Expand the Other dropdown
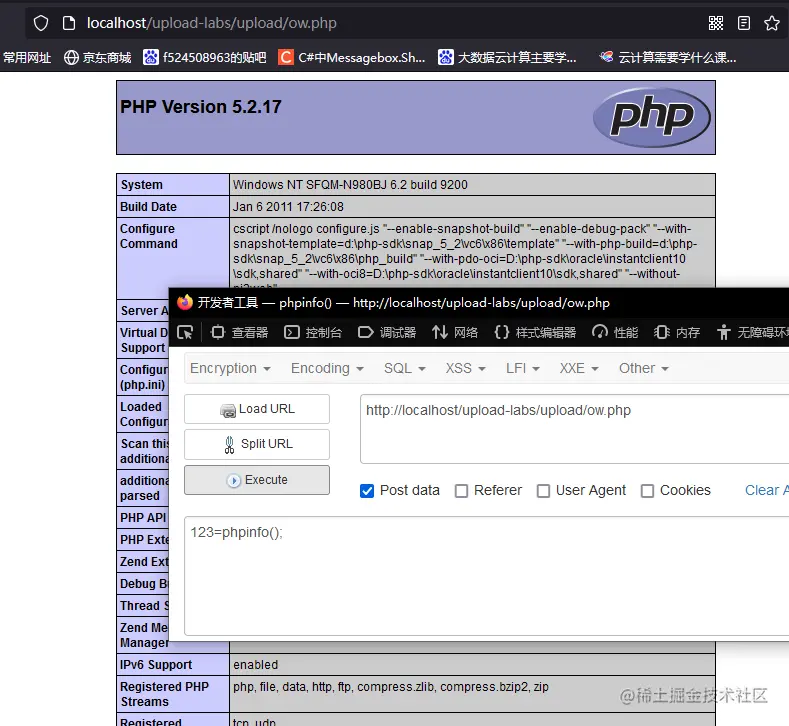 point(644,368)
